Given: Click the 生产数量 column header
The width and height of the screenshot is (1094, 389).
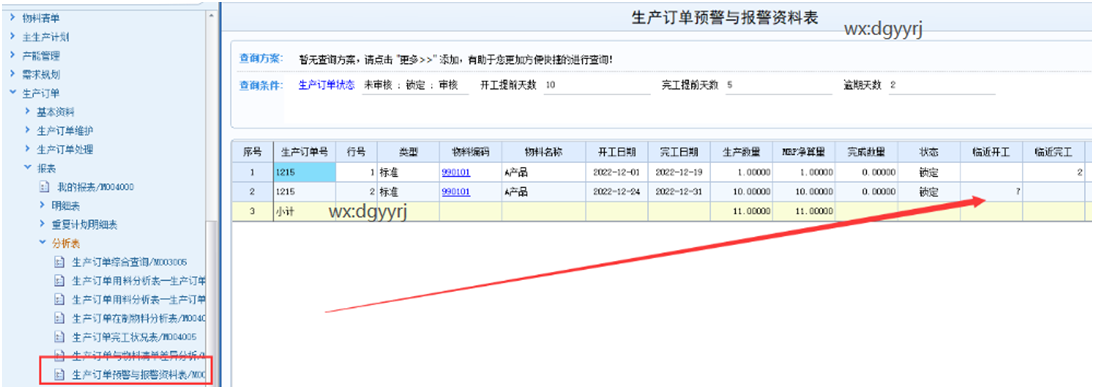Looking at the screenshot, I should click(x=741, y=151).
